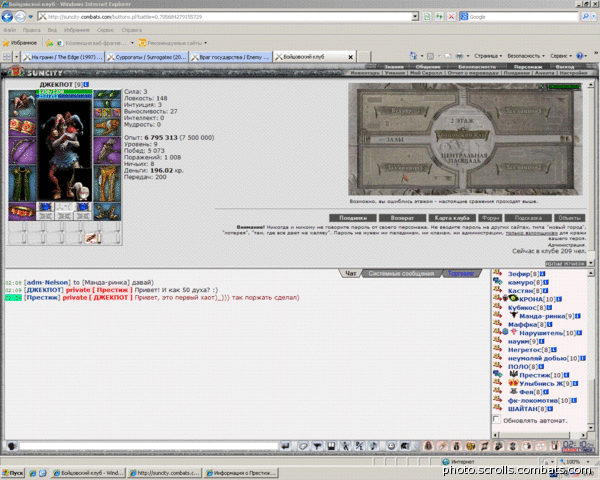The image size is (600, 480).
Task: Click the Избранное favorites button
Action: tap(20, 43)
